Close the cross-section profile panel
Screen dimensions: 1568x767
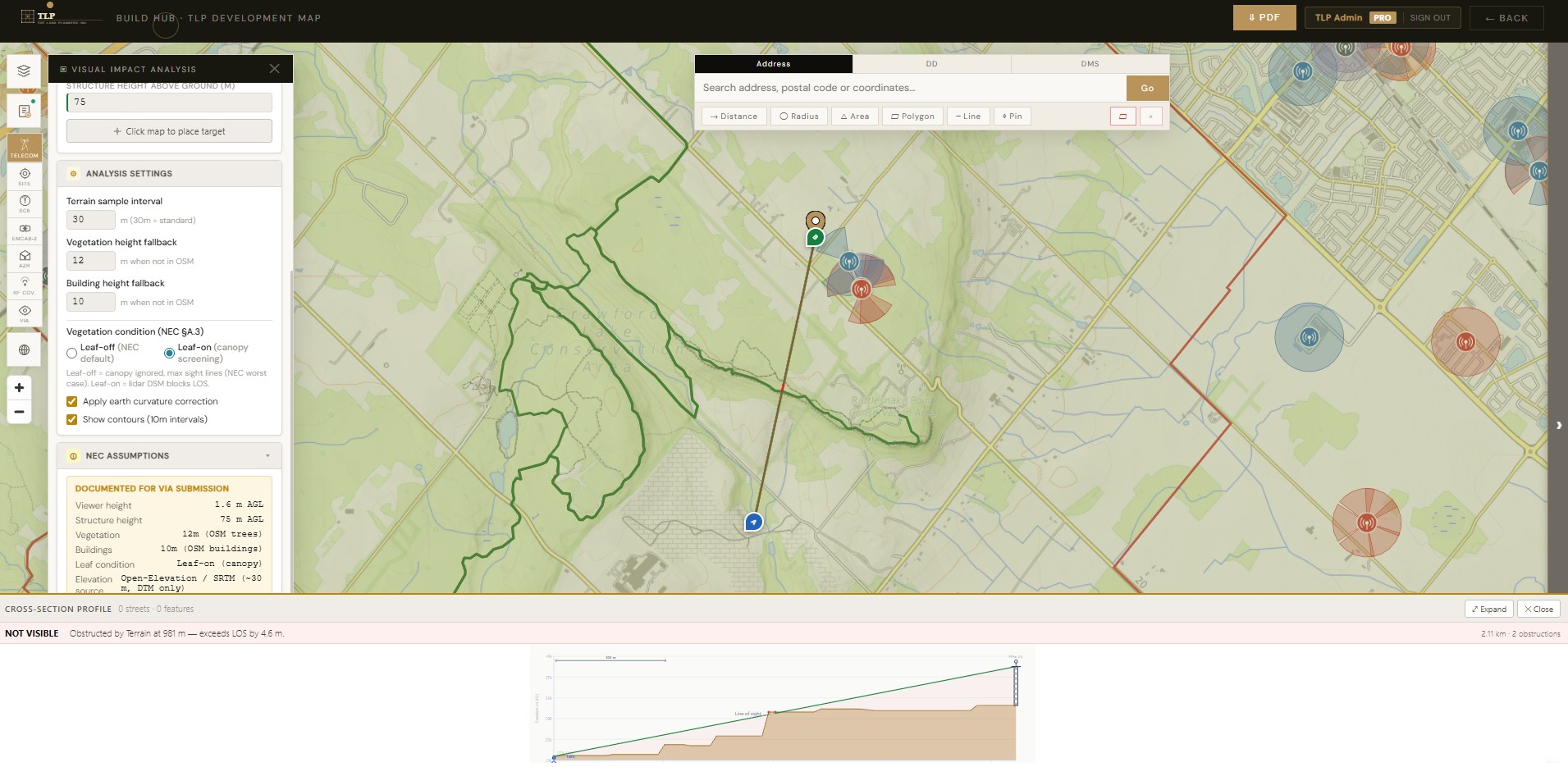pos(1538,609)
